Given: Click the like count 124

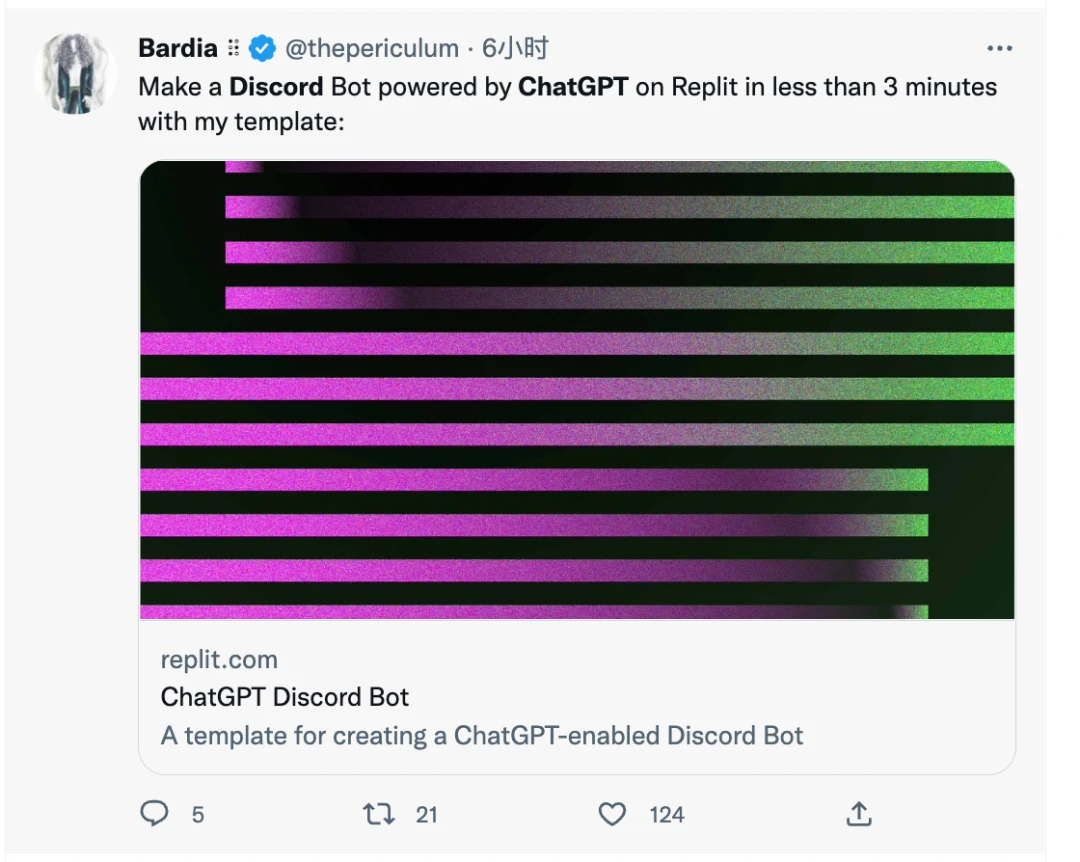Looking at the screenshot, I should [x=667, y=815].
